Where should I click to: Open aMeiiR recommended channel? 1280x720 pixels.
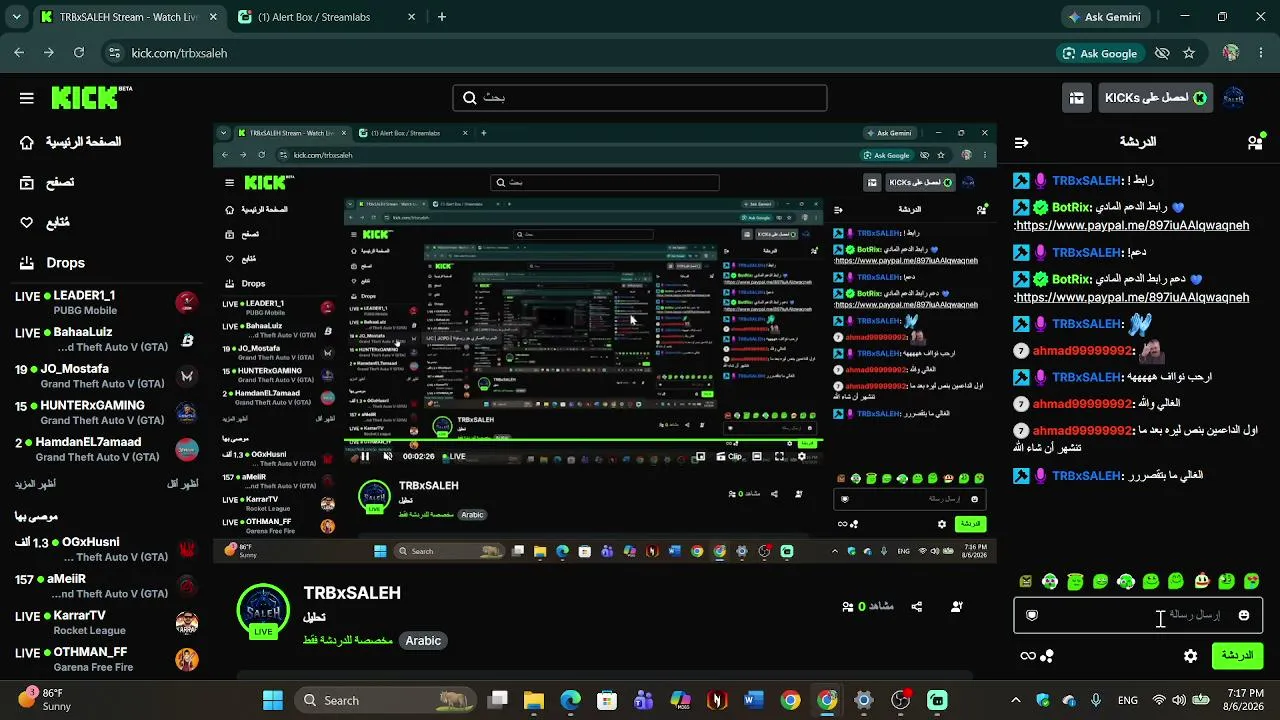click(x=105, y=586)
